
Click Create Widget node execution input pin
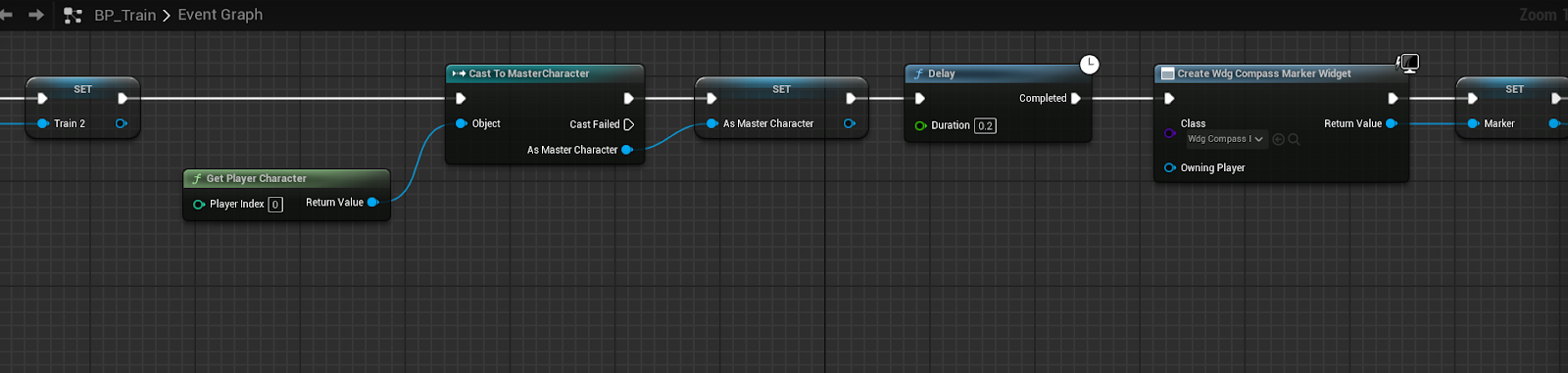[x=1169, y=98]
